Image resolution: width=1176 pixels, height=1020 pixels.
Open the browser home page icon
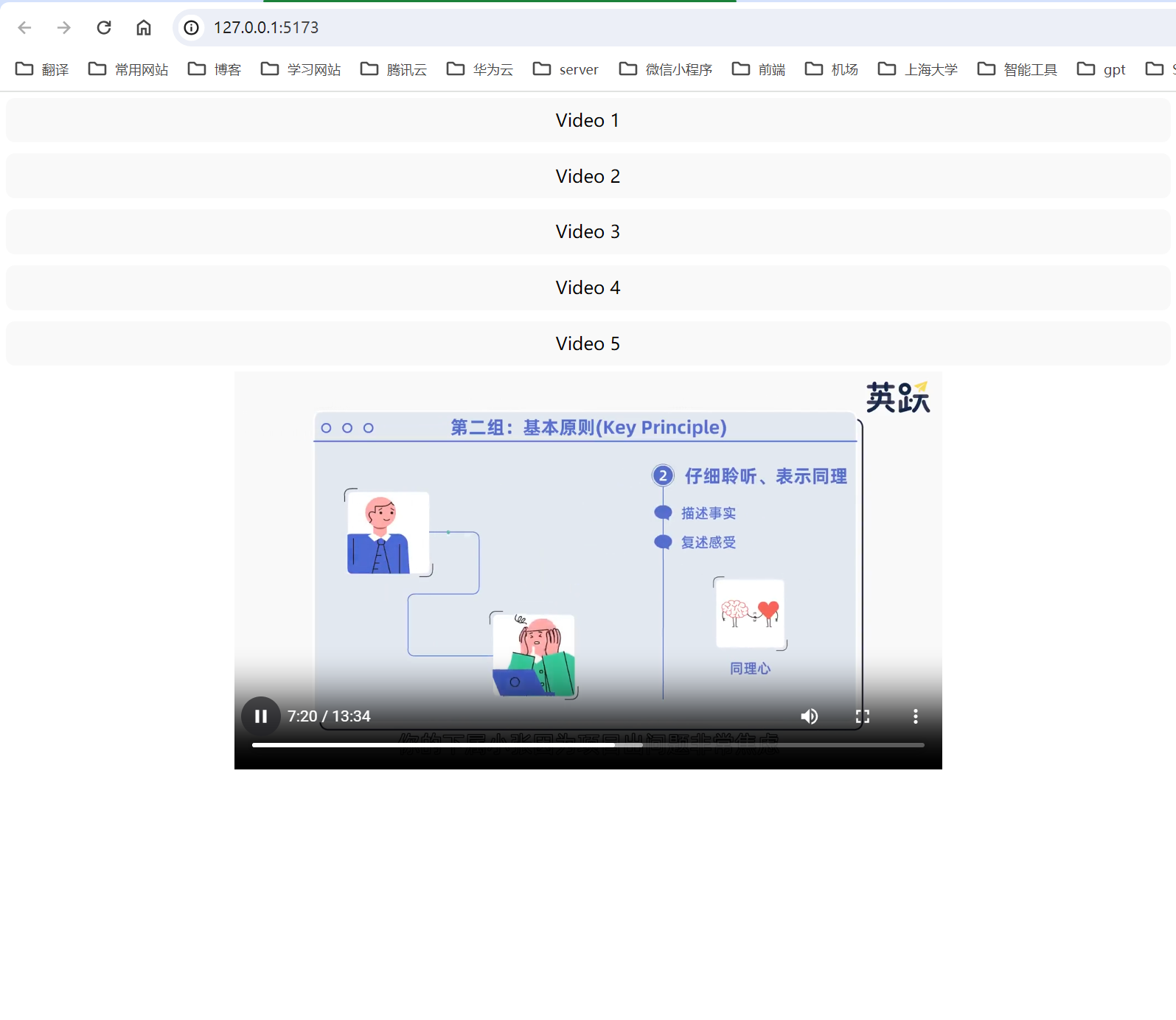(x=144, y=27)
